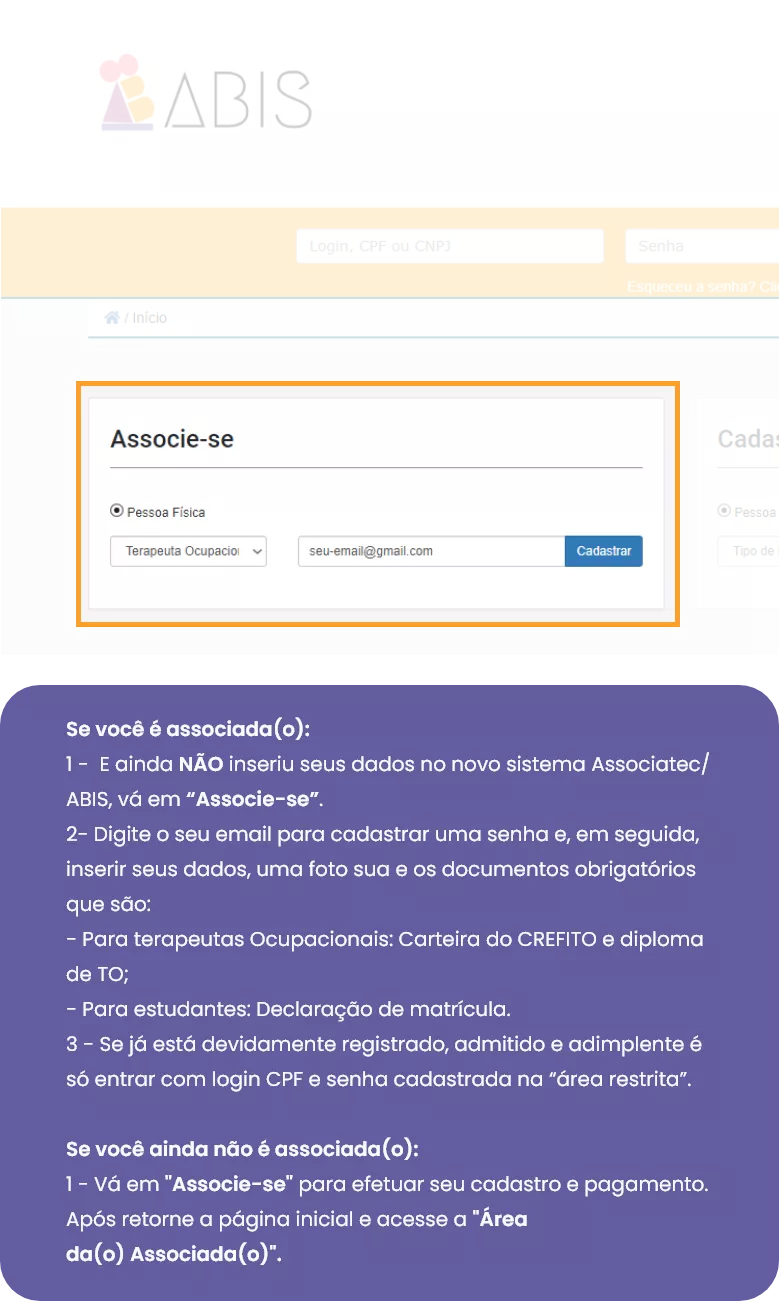Select the Pessoa Física radio in Associe-se
This screenshot has width=779, height=1301.
(117, 511)
